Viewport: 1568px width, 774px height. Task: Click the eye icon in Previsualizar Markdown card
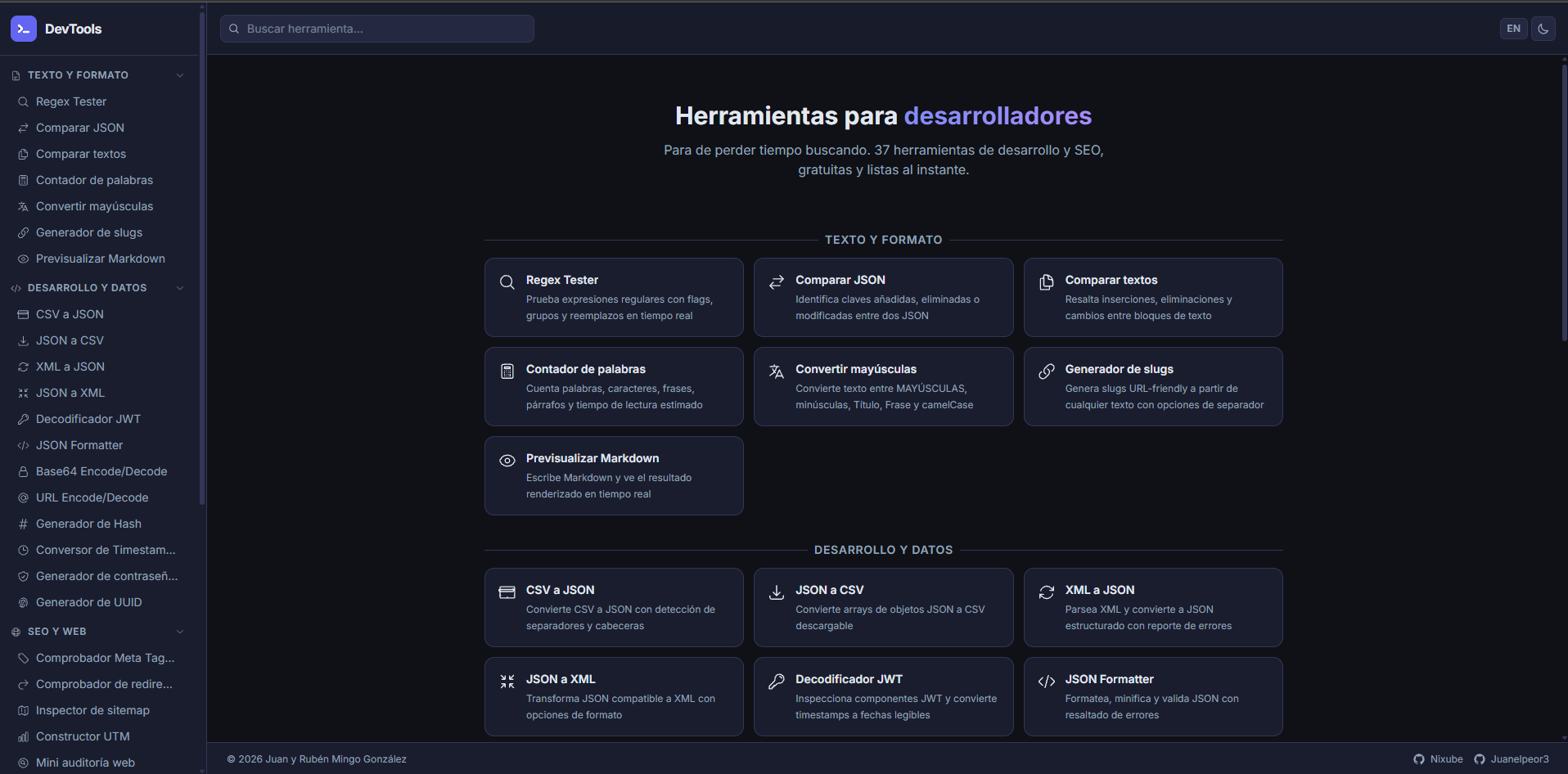[x=507, y=461]
